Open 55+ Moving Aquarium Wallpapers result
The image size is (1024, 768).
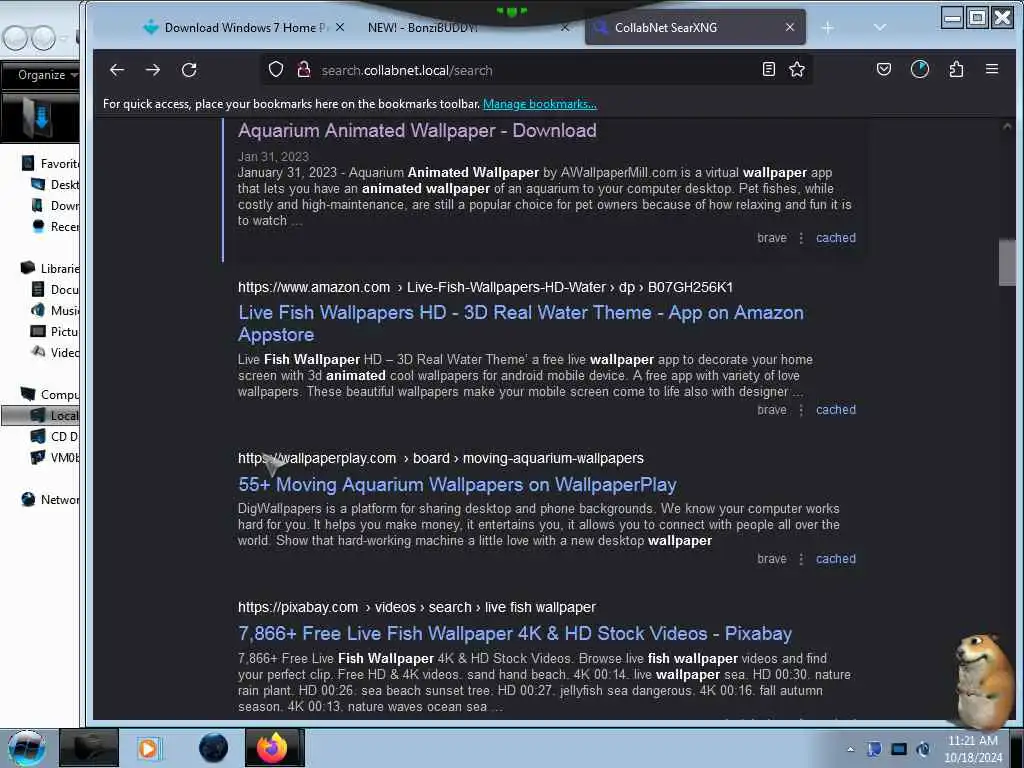(457, 485)
